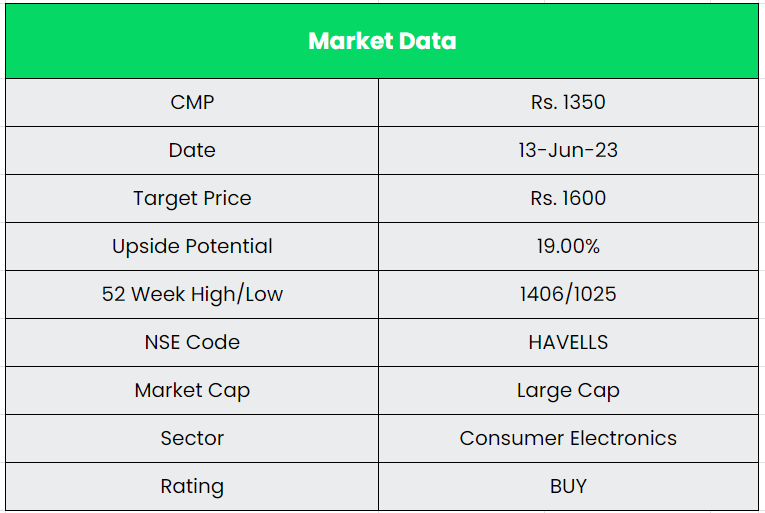Select the NSE Code label
765x513 pixels.
[x=192, y=342]
